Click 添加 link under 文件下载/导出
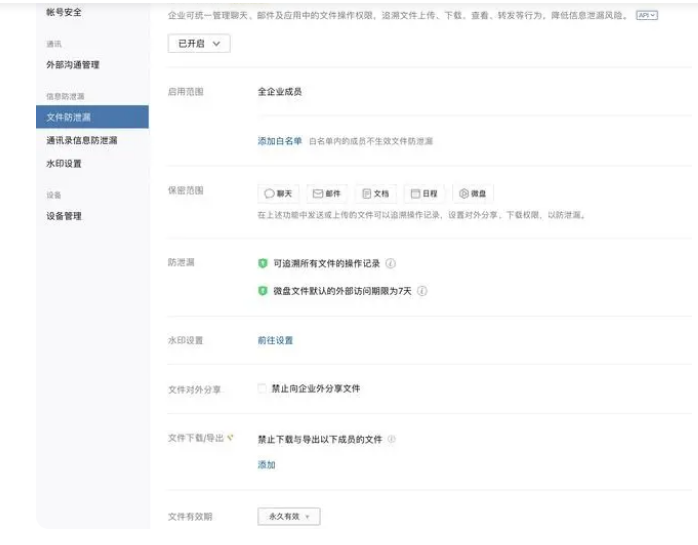This screenshot has height=545, width=698. pyautogui.click(x=267, y=465)
